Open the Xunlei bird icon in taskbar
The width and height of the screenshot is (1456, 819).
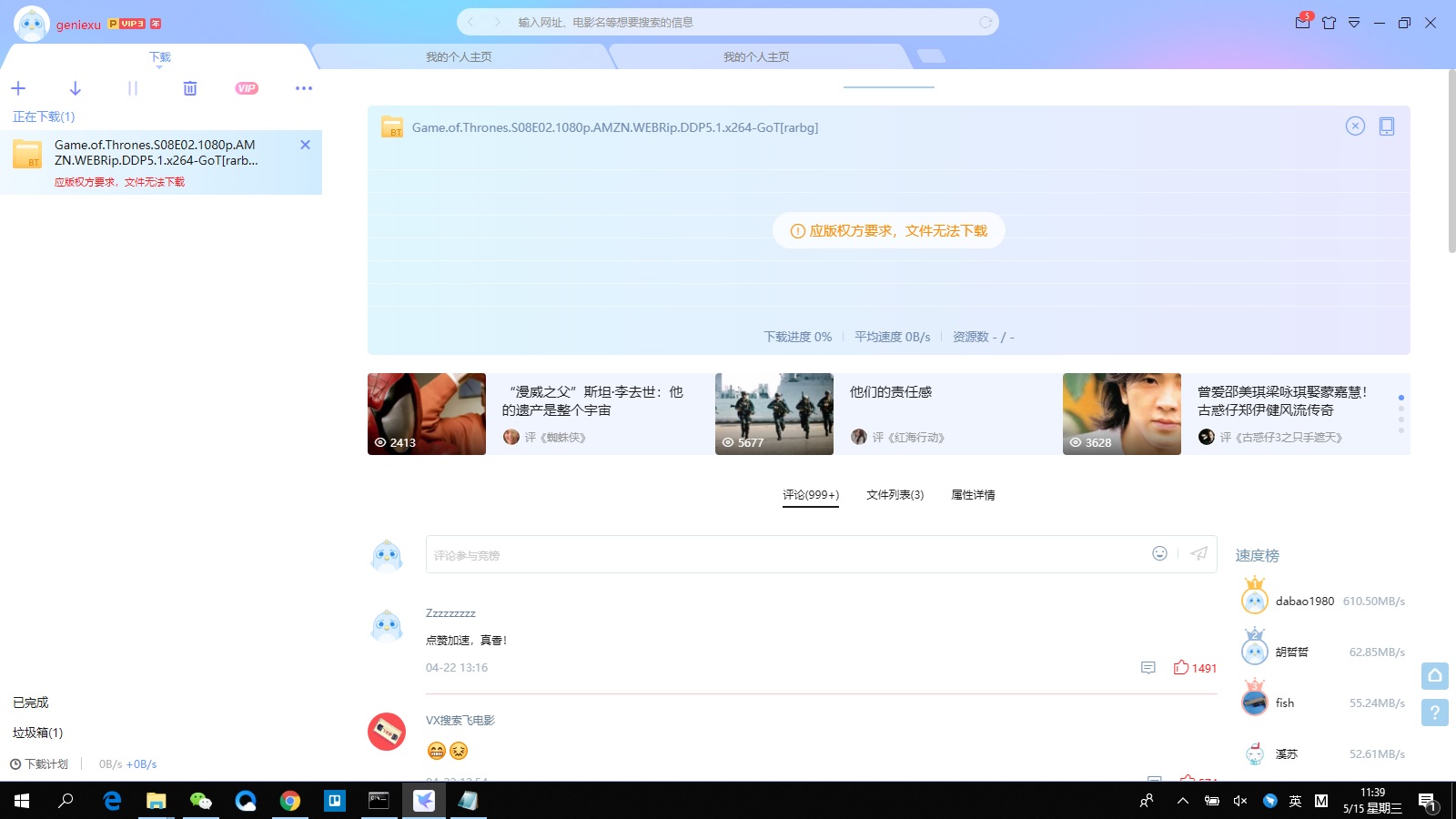click(424, 801)
